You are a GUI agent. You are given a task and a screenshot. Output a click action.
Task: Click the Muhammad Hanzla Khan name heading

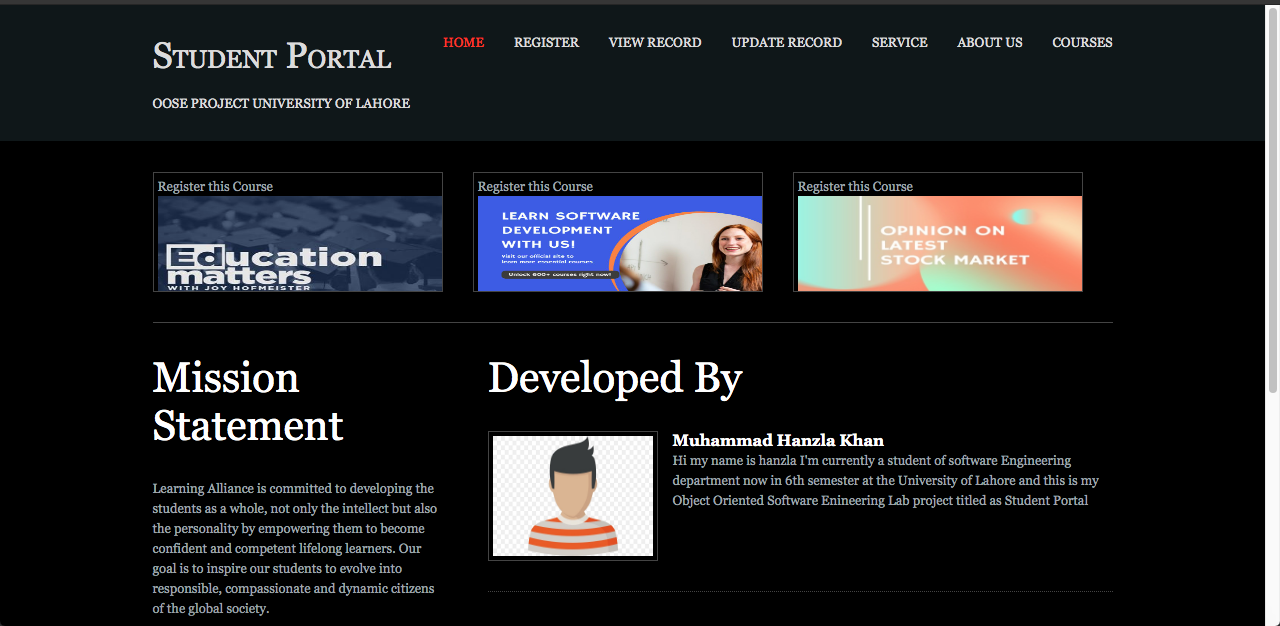[778, 440]
